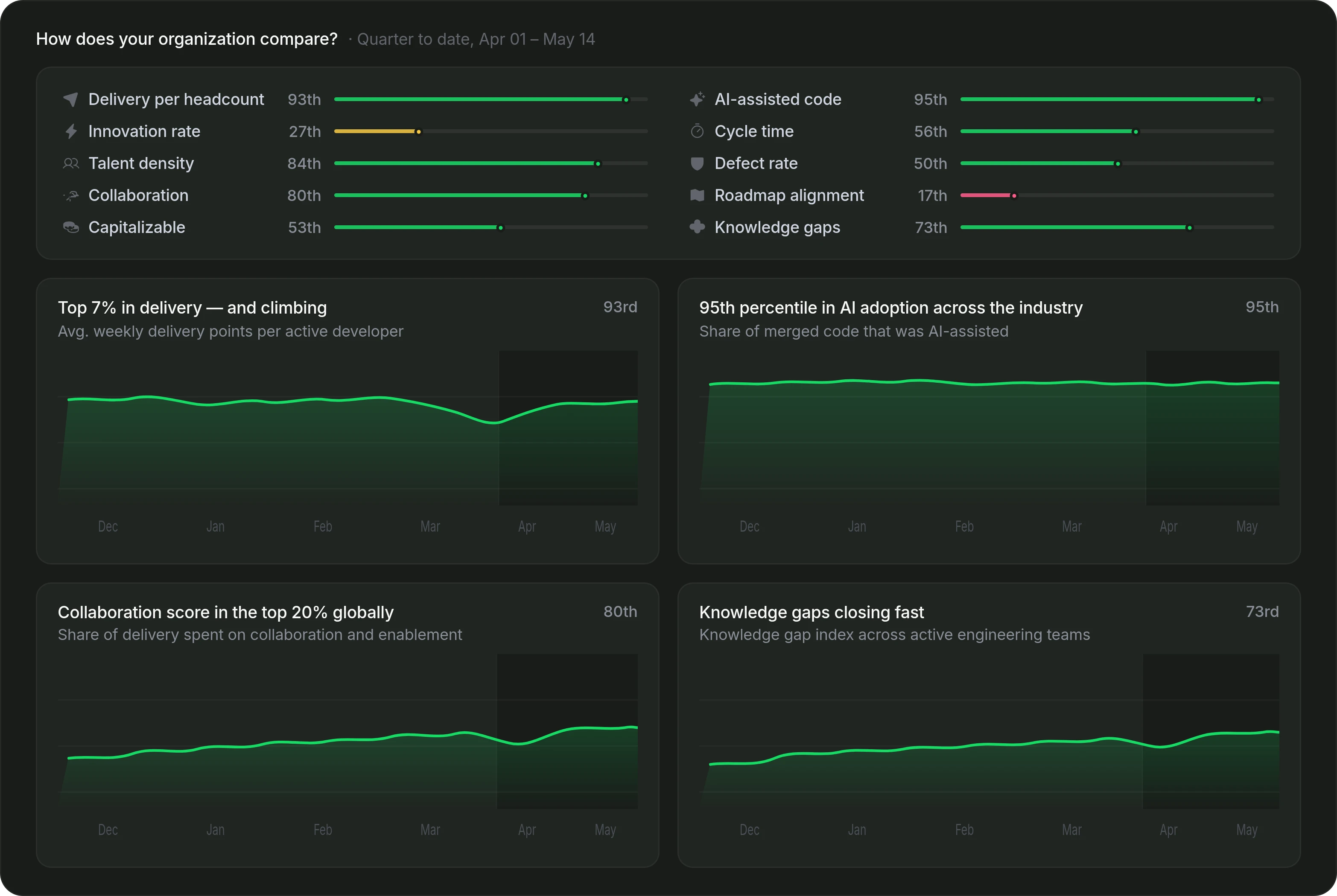Open the 'Top 7% in delivery' chart title
Screen dimensions: 1337x896
click(x=192, y=308)
